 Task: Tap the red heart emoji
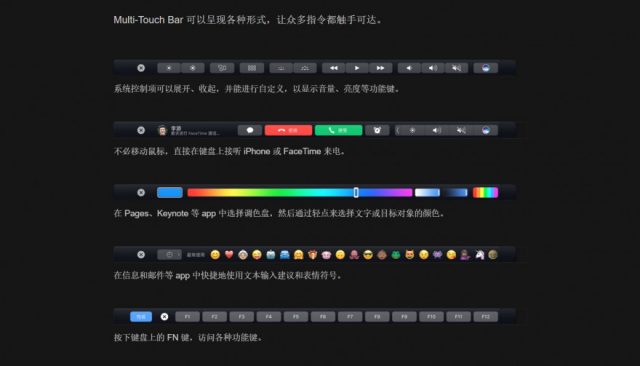229,255
